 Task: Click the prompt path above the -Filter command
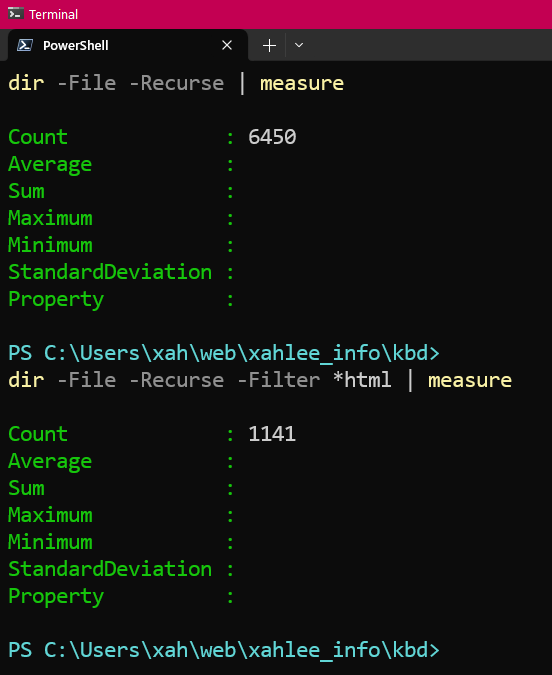(224, 353)
